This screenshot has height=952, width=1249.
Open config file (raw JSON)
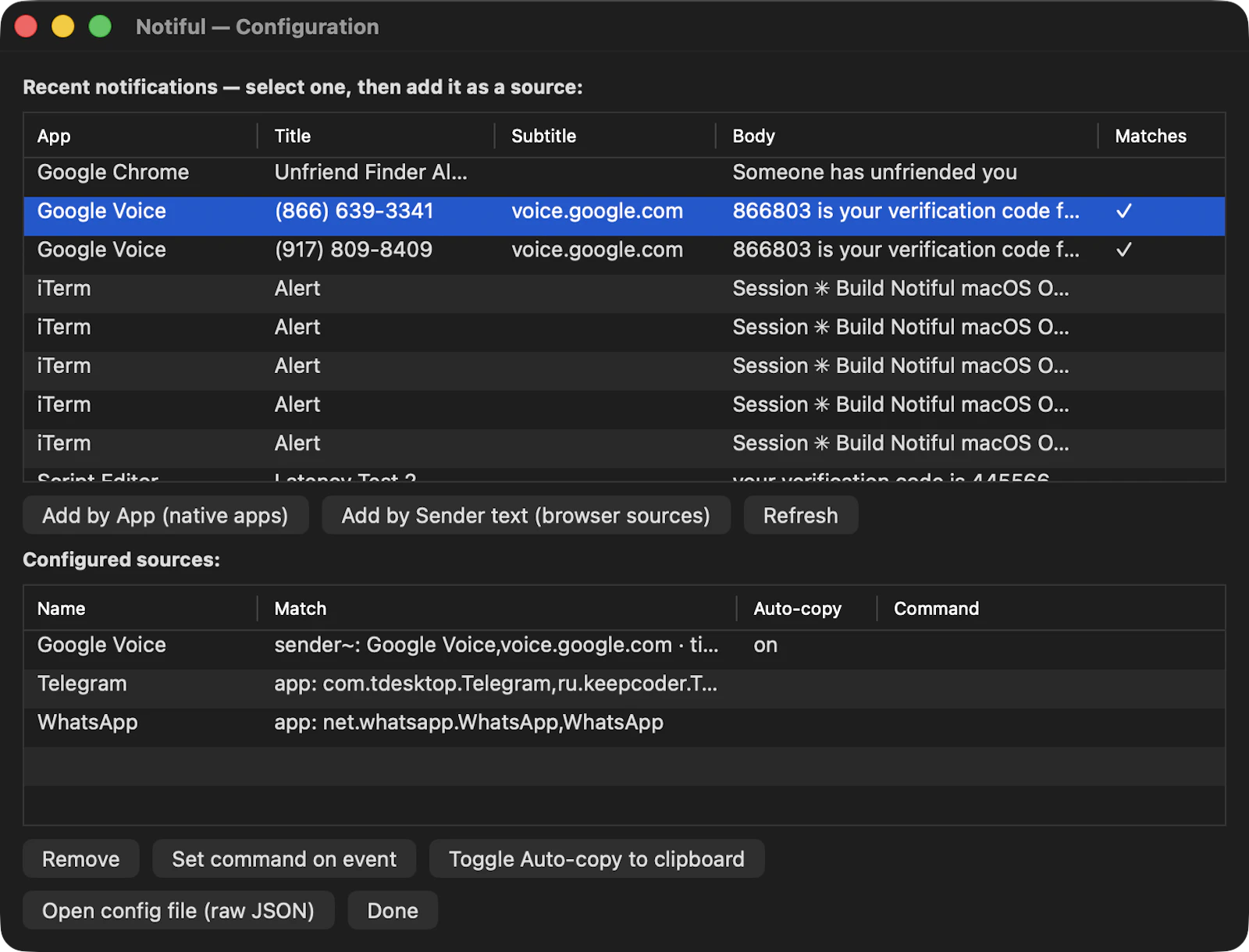pos(179,911)
